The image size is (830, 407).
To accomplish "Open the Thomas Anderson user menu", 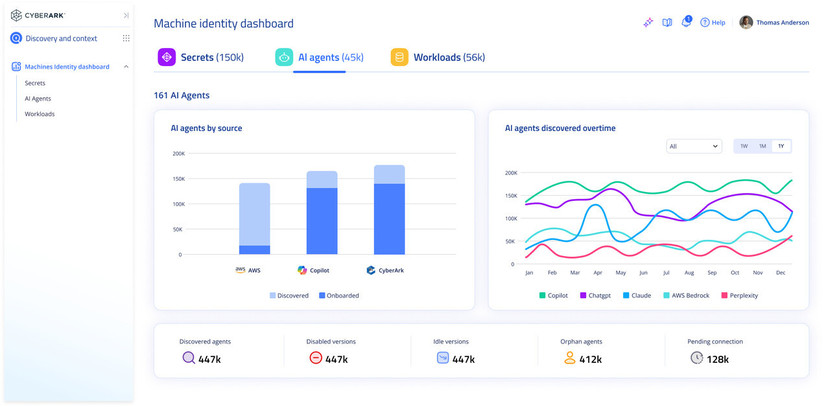I will tap(774, 22).
